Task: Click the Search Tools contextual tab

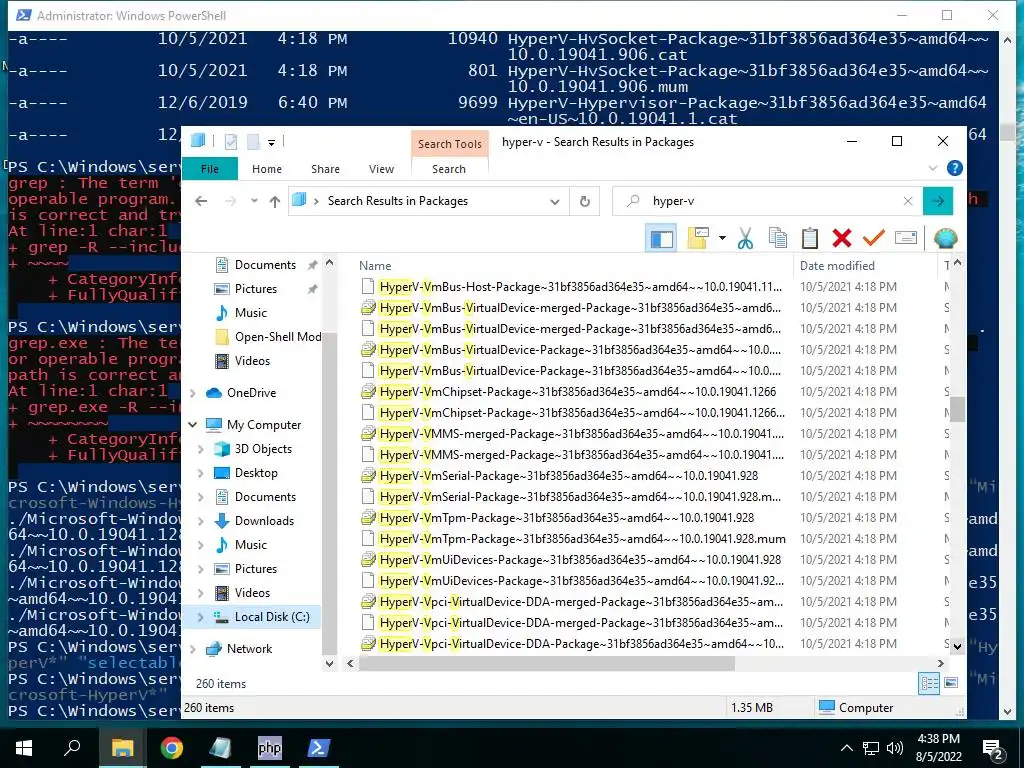Action: (449, 144)
